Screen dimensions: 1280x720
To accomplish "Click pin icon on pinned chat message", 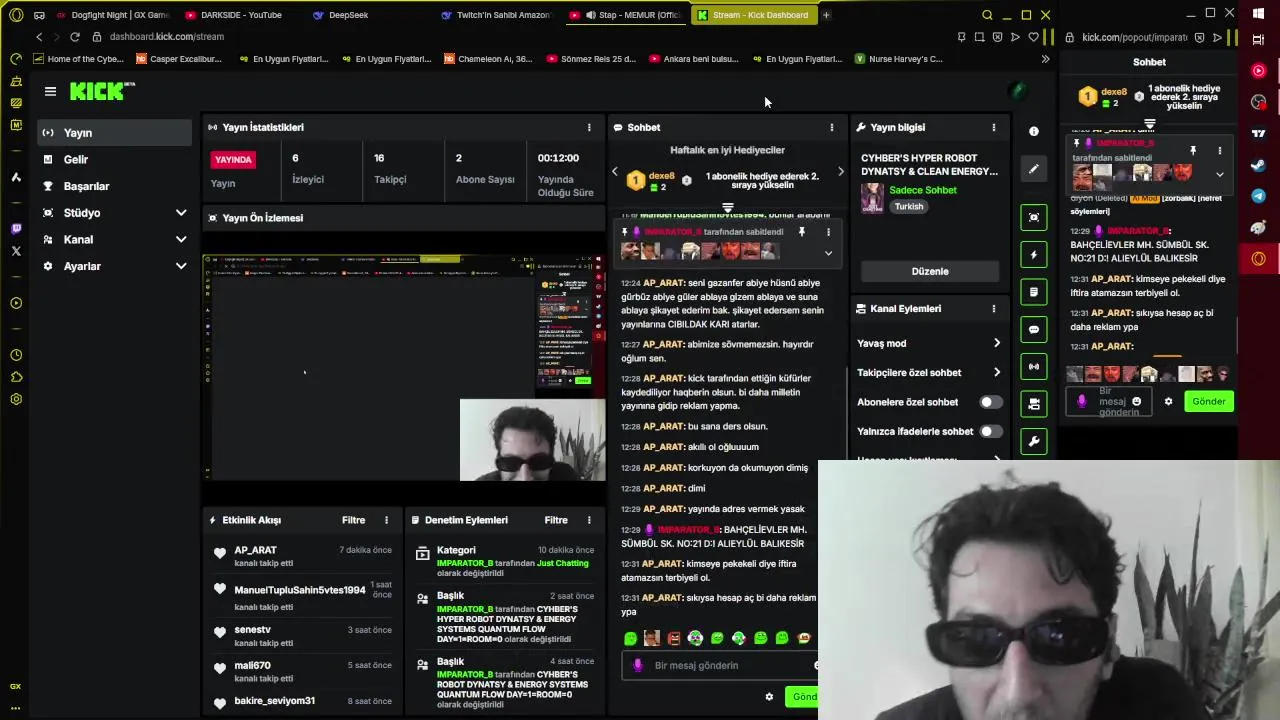I will click(x=801, y=232).
